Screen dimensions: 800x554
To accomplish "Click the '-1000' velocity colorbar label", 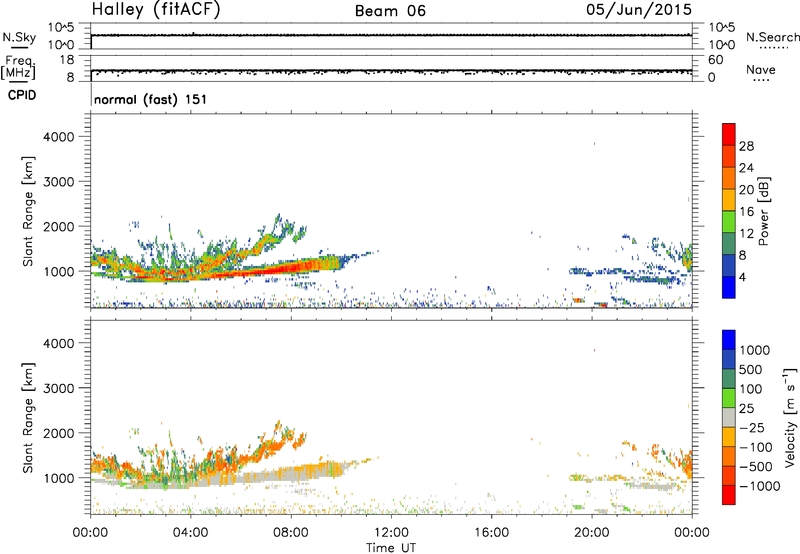I will (760, 486).
